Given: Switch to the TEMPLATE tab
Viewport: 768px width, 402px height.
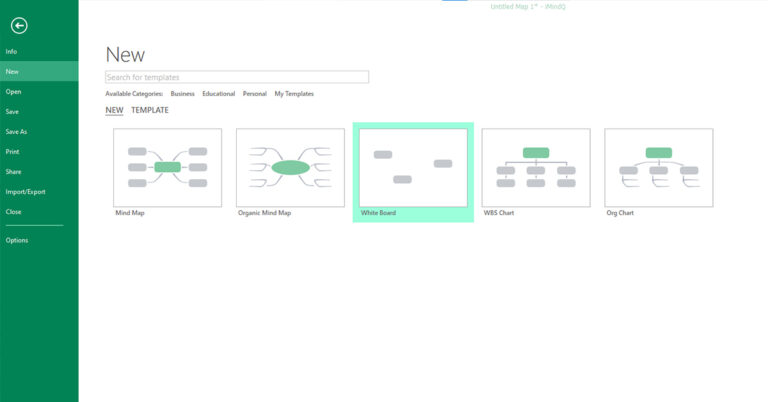Looking at the screenshot, I should pyautogui.click(x=150, y=110).
